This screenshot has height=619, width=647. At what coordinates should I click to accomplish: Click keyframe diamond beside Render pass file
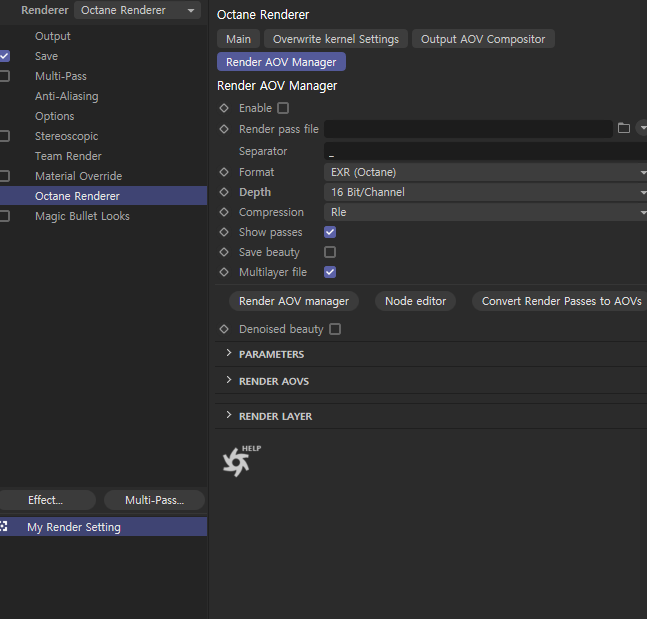pos(224,129)
